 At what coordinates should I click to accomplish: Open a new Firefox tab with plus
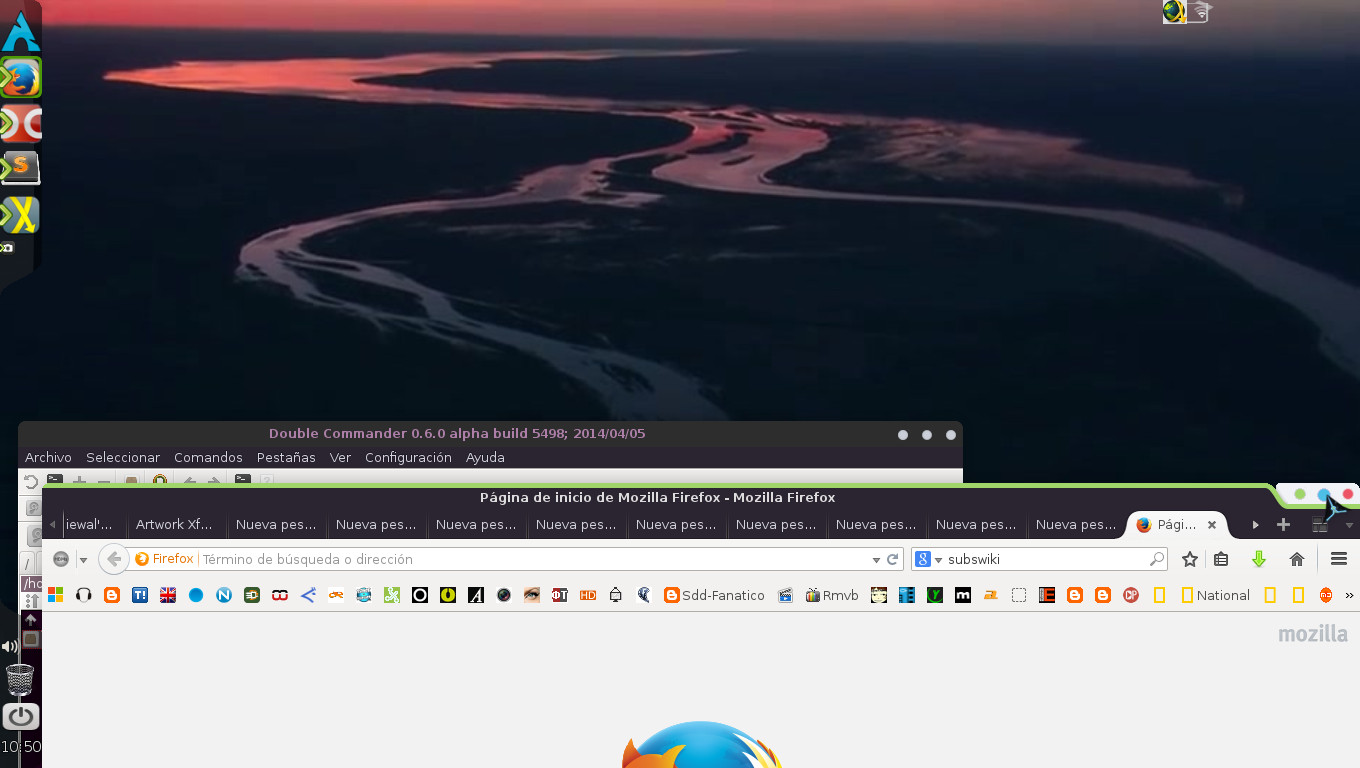(1284, 524)
